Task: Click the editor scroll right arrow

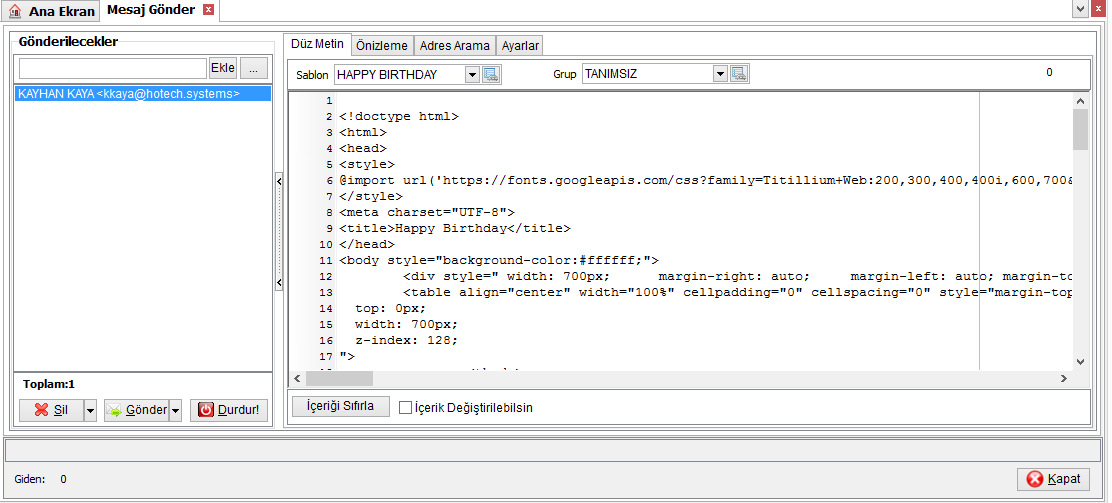Action: tap(1064, 379)
